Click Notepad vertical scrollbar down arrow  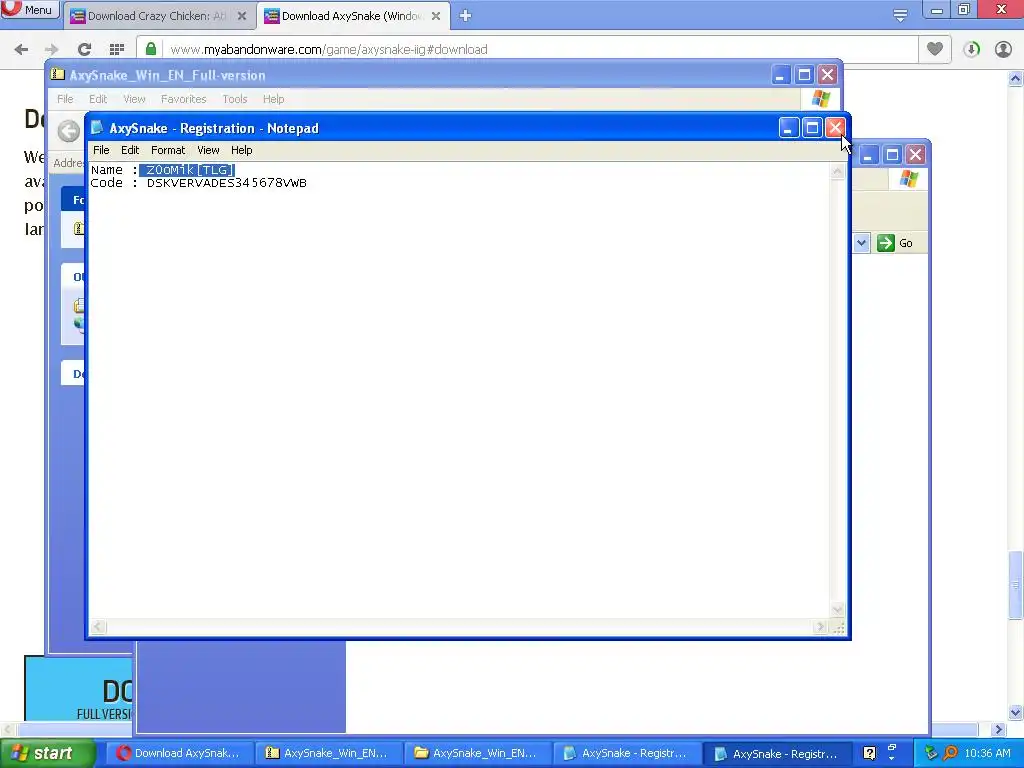(x=837, y=609)
